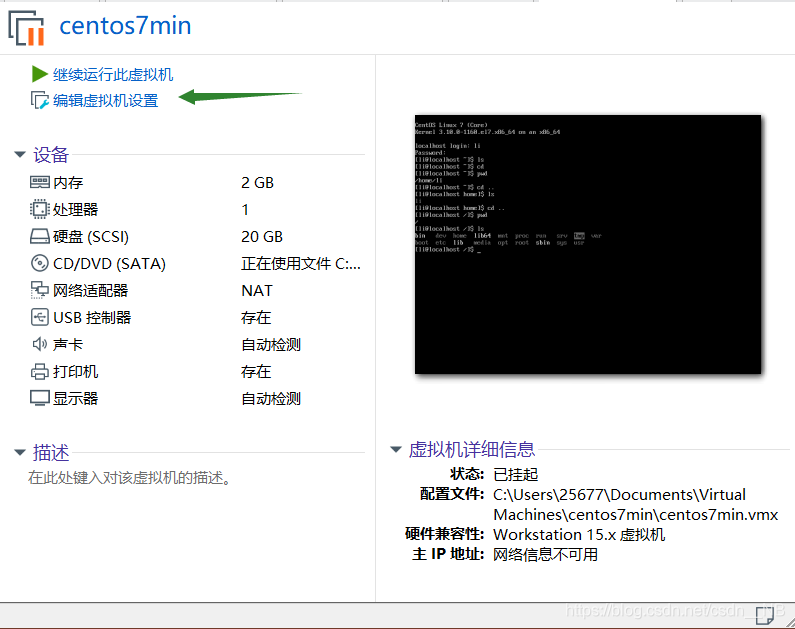The image size is (795, 629).
Task: Click 自动检测 value for 声卡
Action: (271, 345)
